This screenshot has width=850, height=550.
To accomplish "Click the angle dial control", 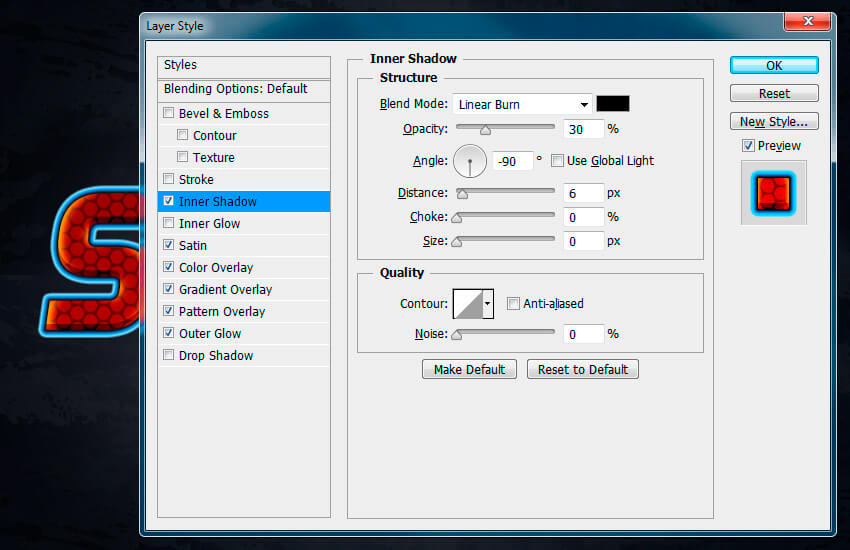I will (469, 160).
